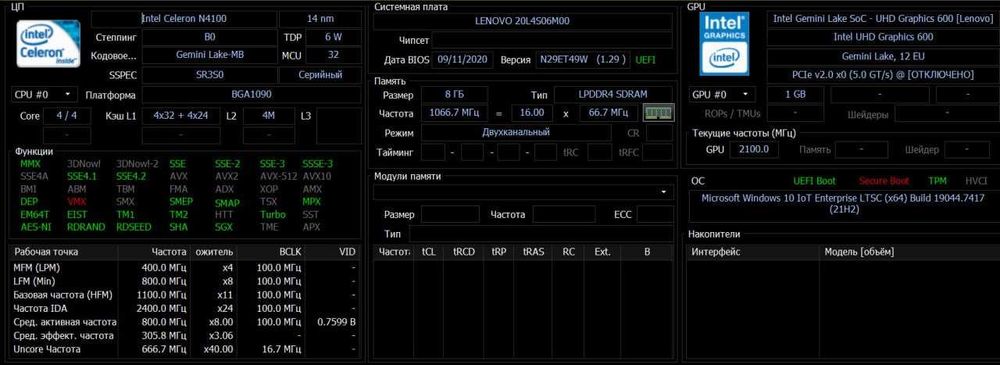Click the BIOS version N29ET49W (1.29)
The image size is (1000, 365).
click(x=583, y=59)
